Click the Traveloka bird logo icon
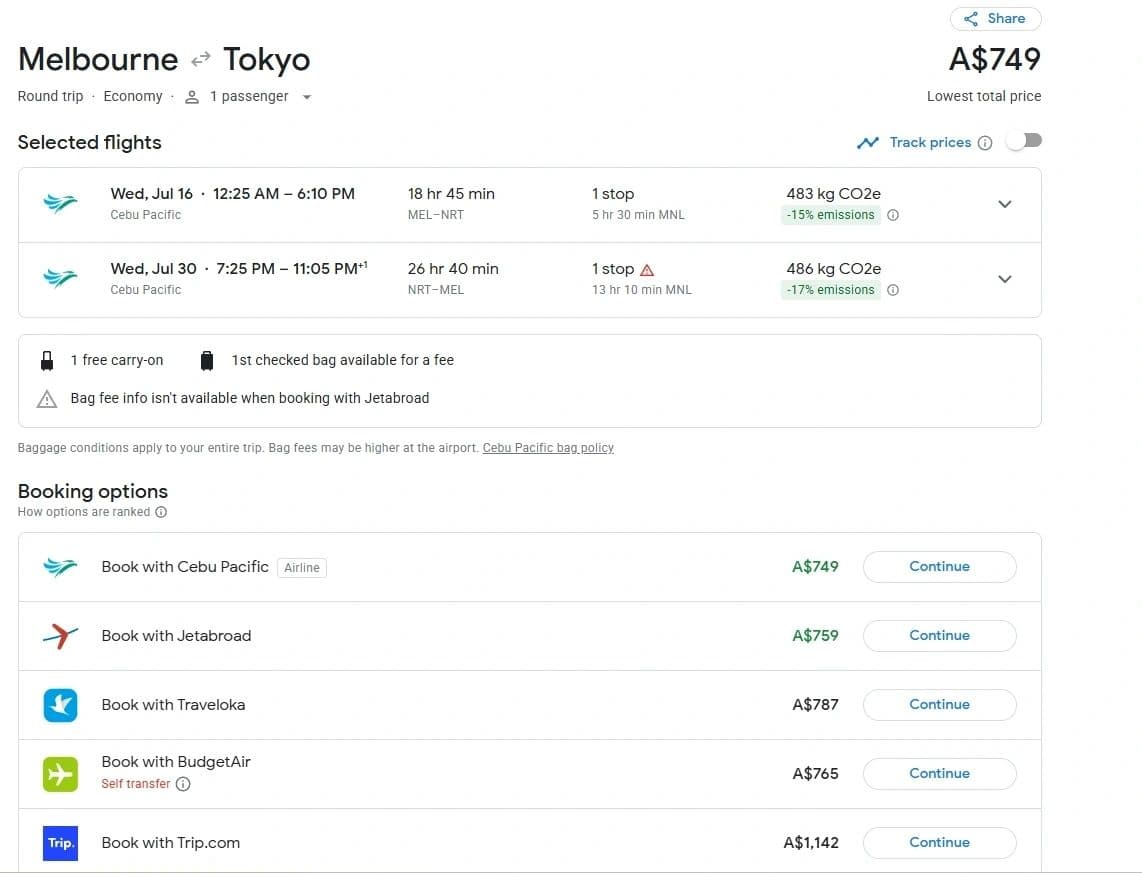This screenshot has height=873, width=1142. tap(60, 705)
